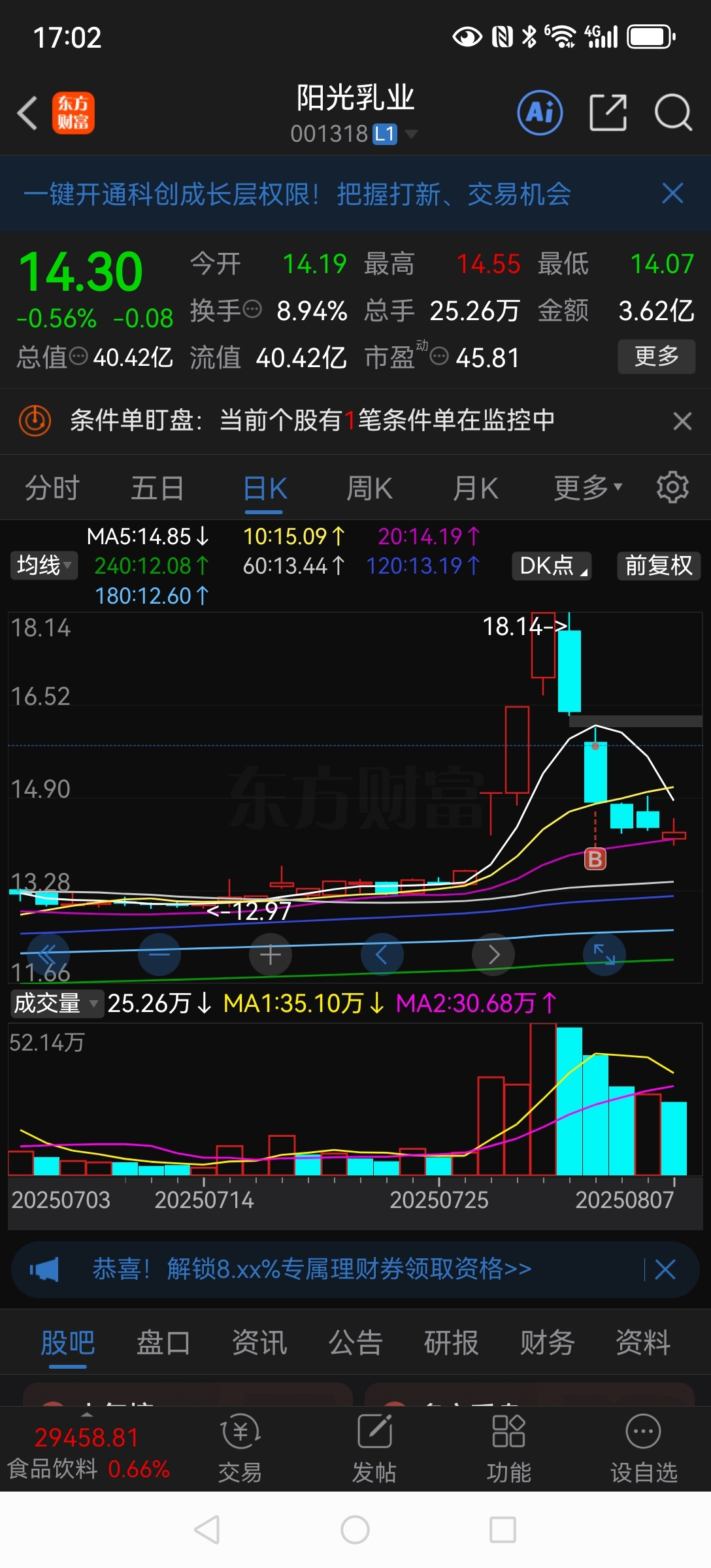Zoom out chart with minus button

159,955
